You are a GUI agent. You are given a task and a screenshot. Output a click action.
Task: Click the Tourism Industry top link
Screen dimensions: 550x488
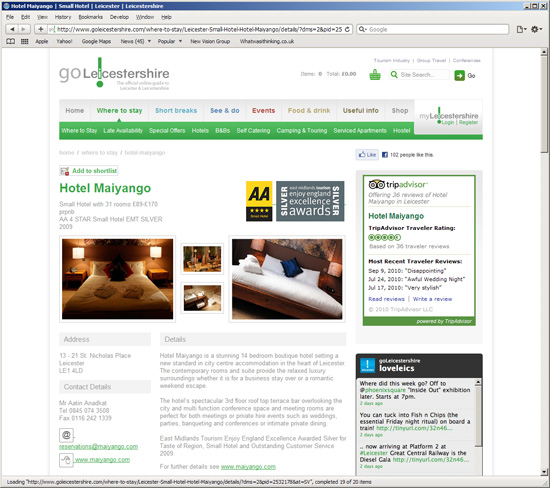pos(391,60)
